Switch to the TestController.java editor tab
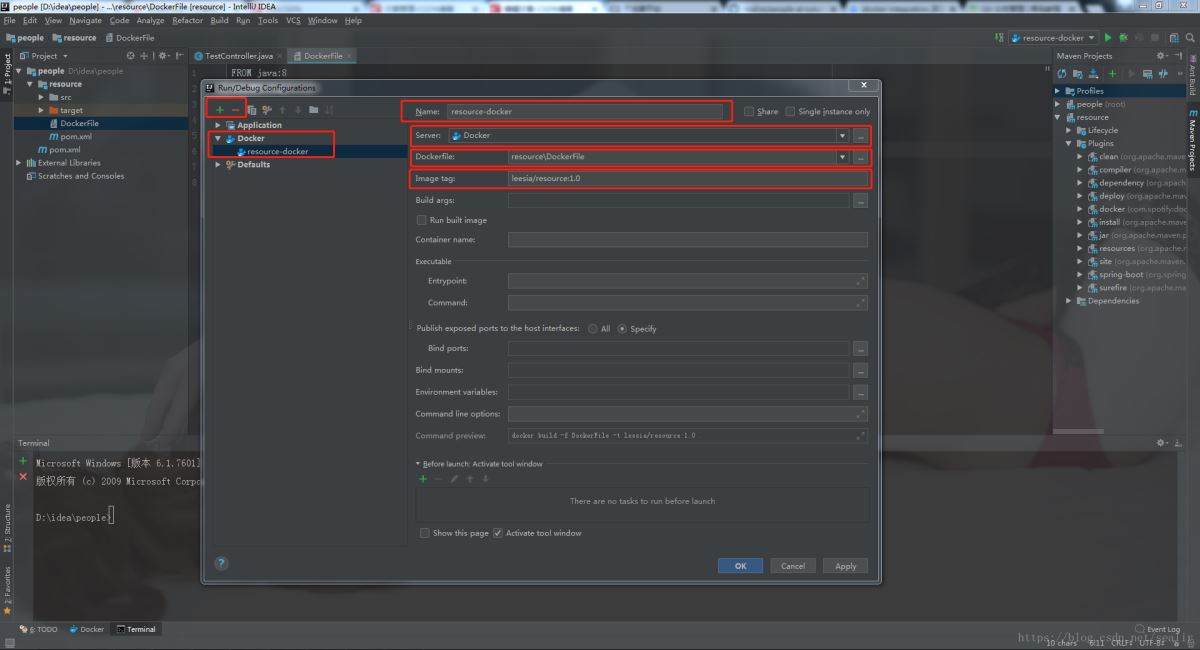Image resolution: width=1200 pixels, height=650 pixels. [238, 56]
